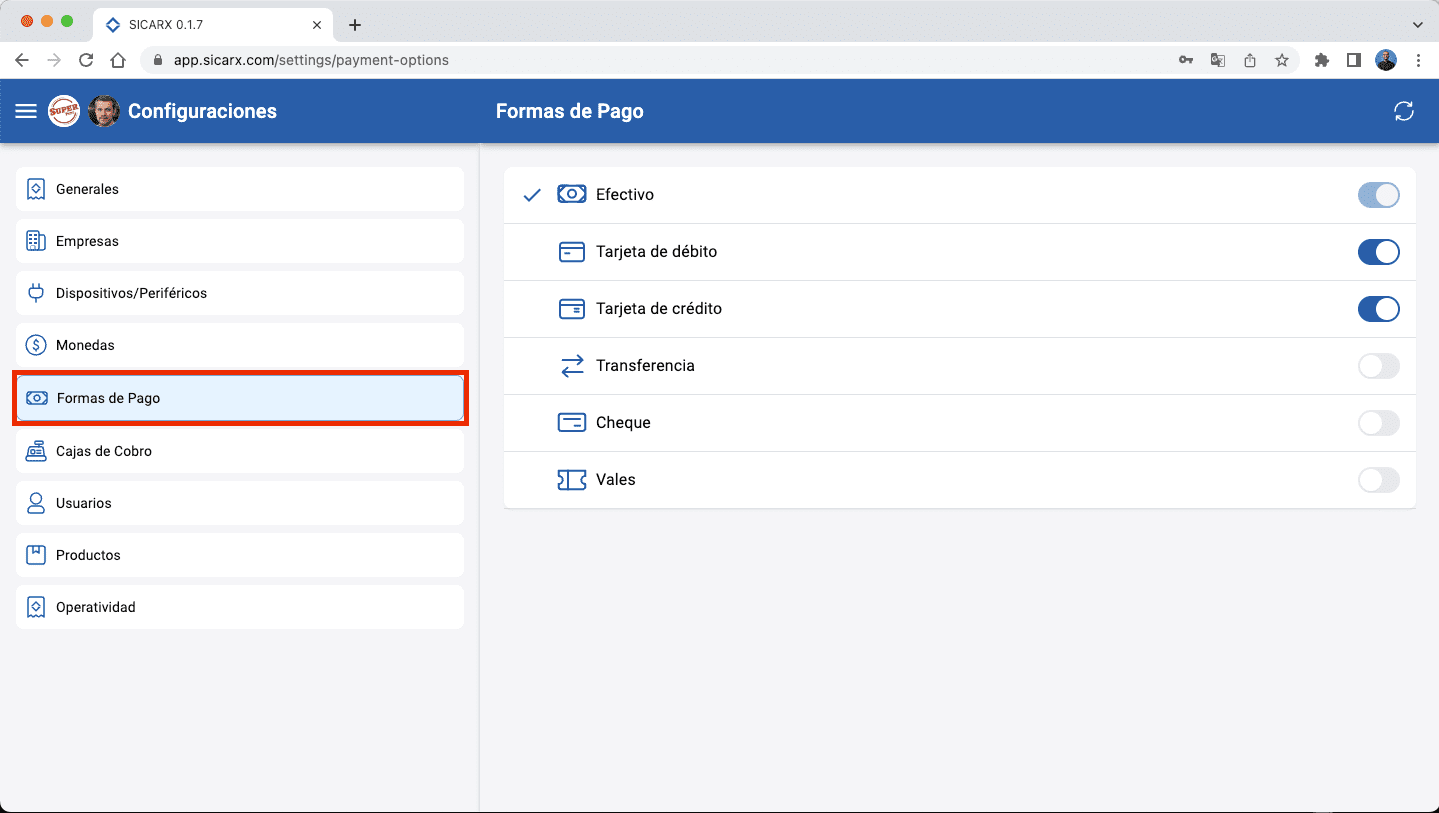Turn on the Cheque payment method

click(1379, 423)
